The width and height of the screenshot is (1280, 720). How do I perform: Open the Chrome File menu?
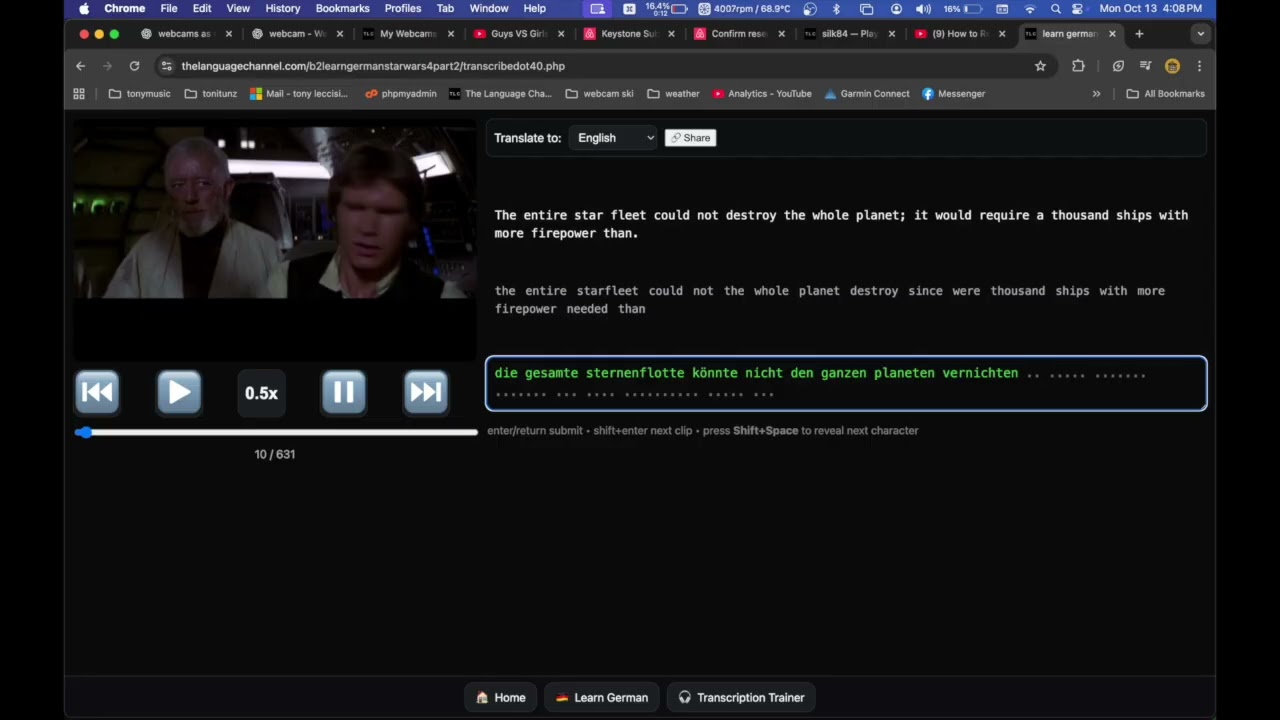(169, 8)
